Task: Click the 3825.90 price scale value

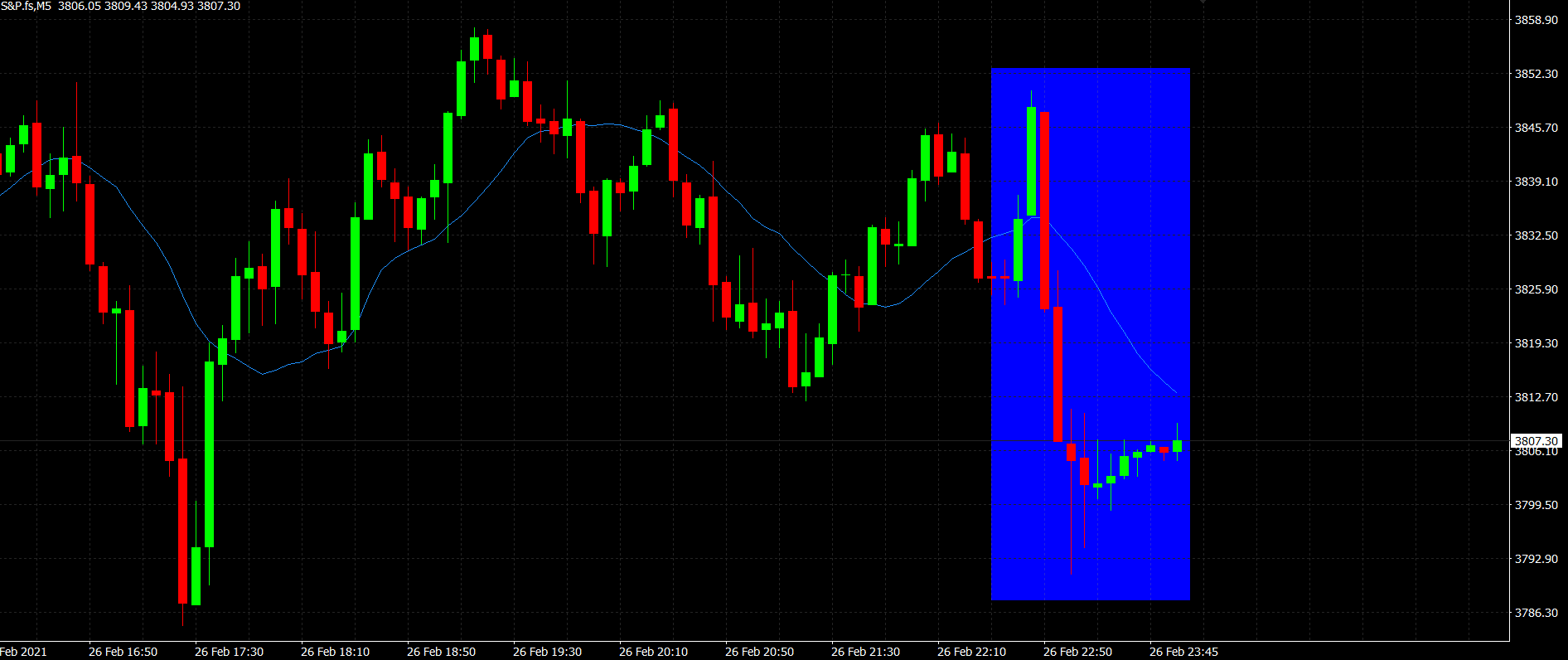Action: (1536, 289)
